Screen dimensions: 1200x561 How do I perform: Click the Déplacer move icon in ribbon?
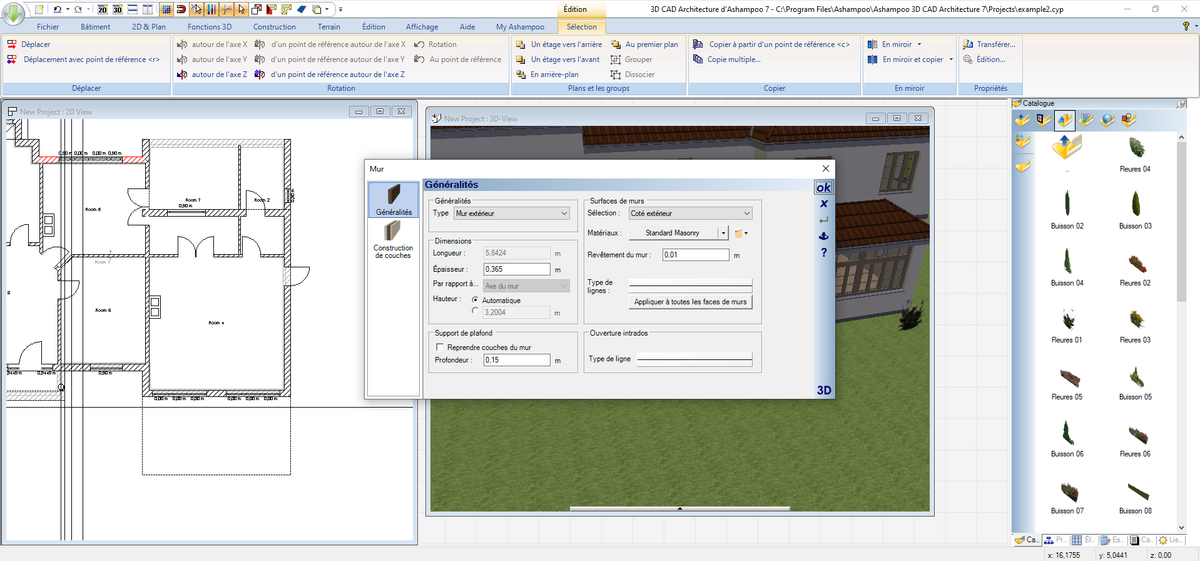point(12,45)
